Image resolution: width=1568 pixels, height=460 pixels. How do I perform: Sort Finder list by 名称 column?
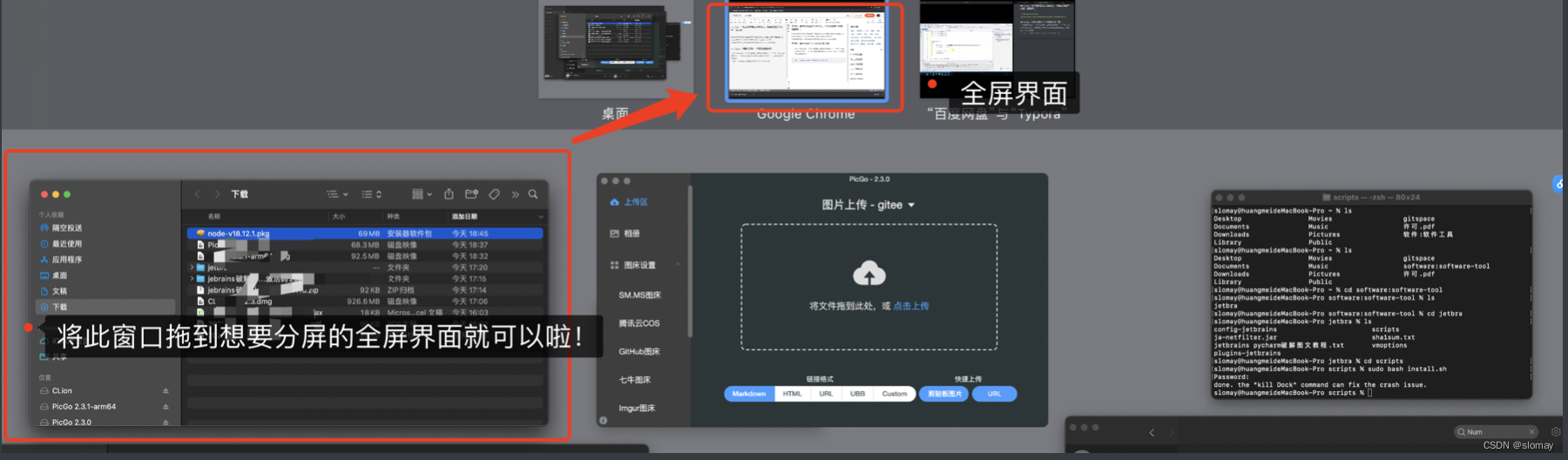[214, 216]
